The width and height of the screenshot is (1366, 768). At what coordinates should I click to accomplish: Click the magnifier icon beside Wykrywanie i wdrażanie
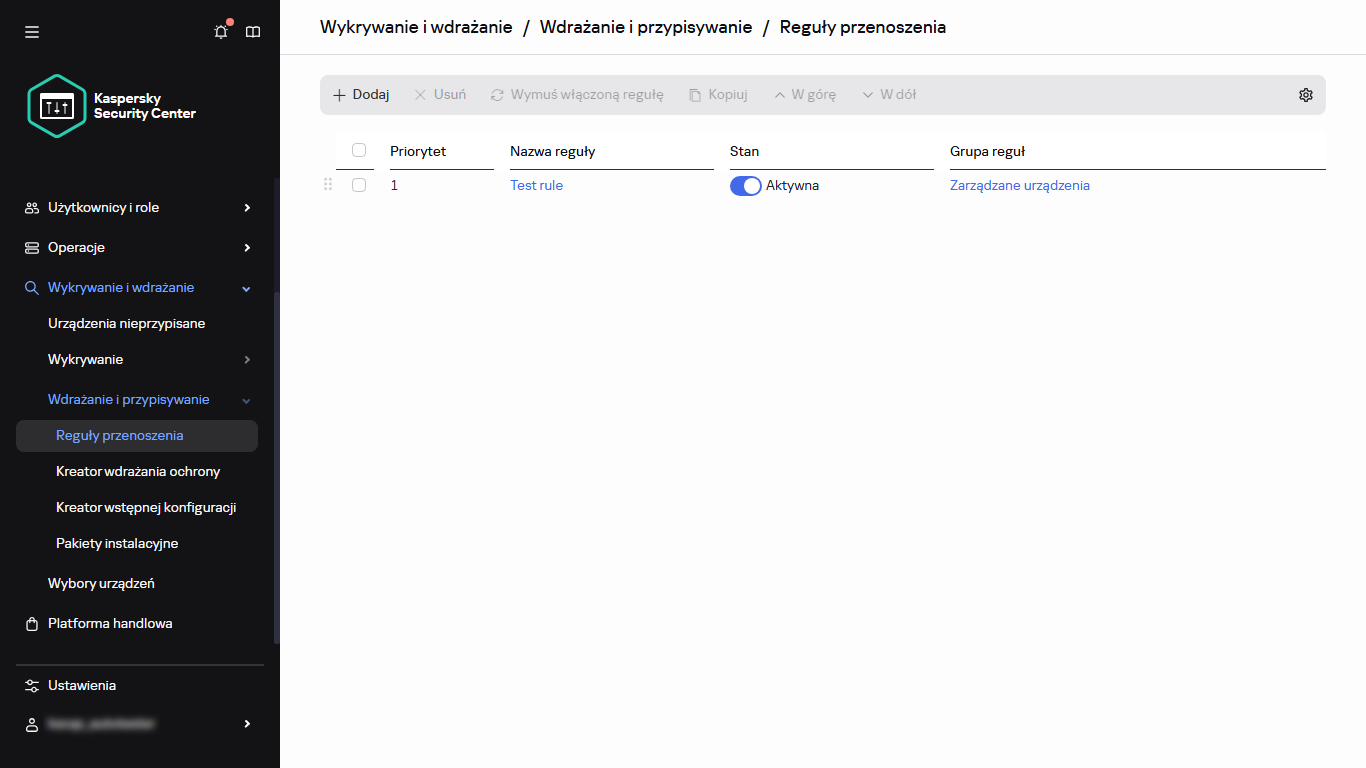point(31,287)
